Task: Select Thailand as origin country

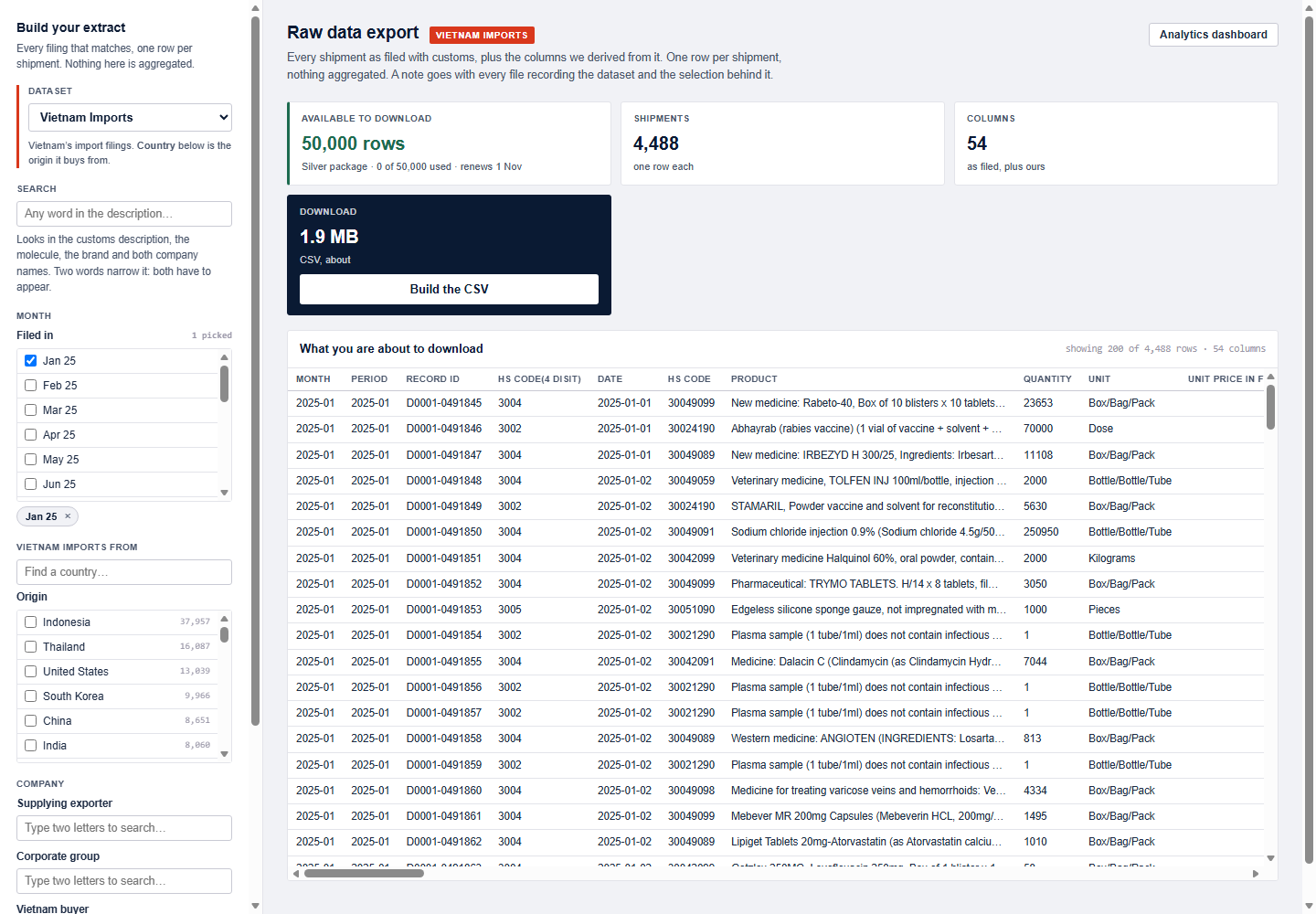Action: (30, 646)
